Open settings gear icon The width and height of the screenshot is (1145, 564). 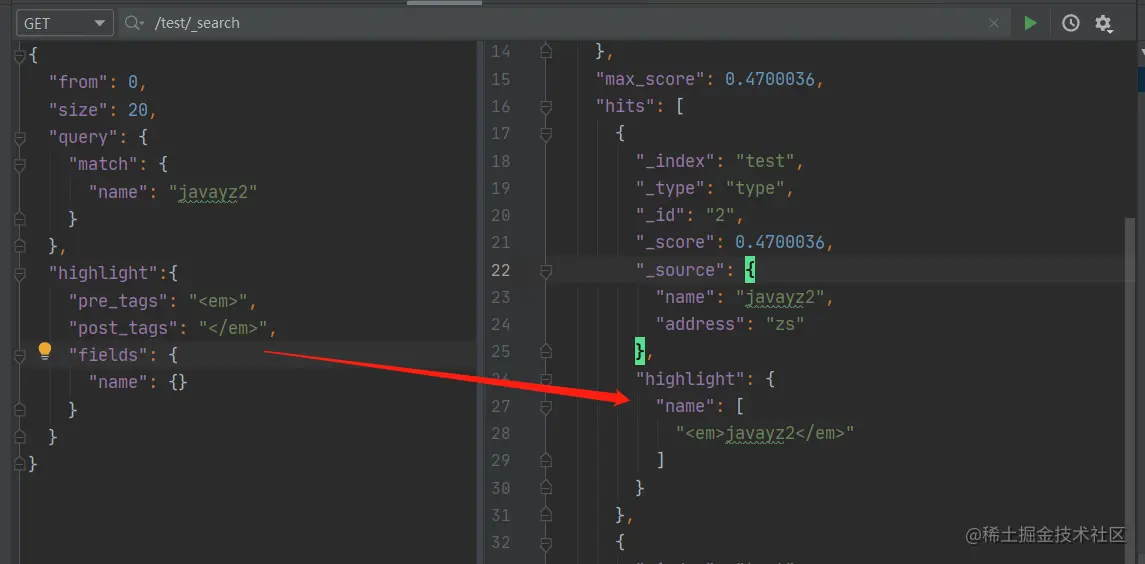[1103, 23]
